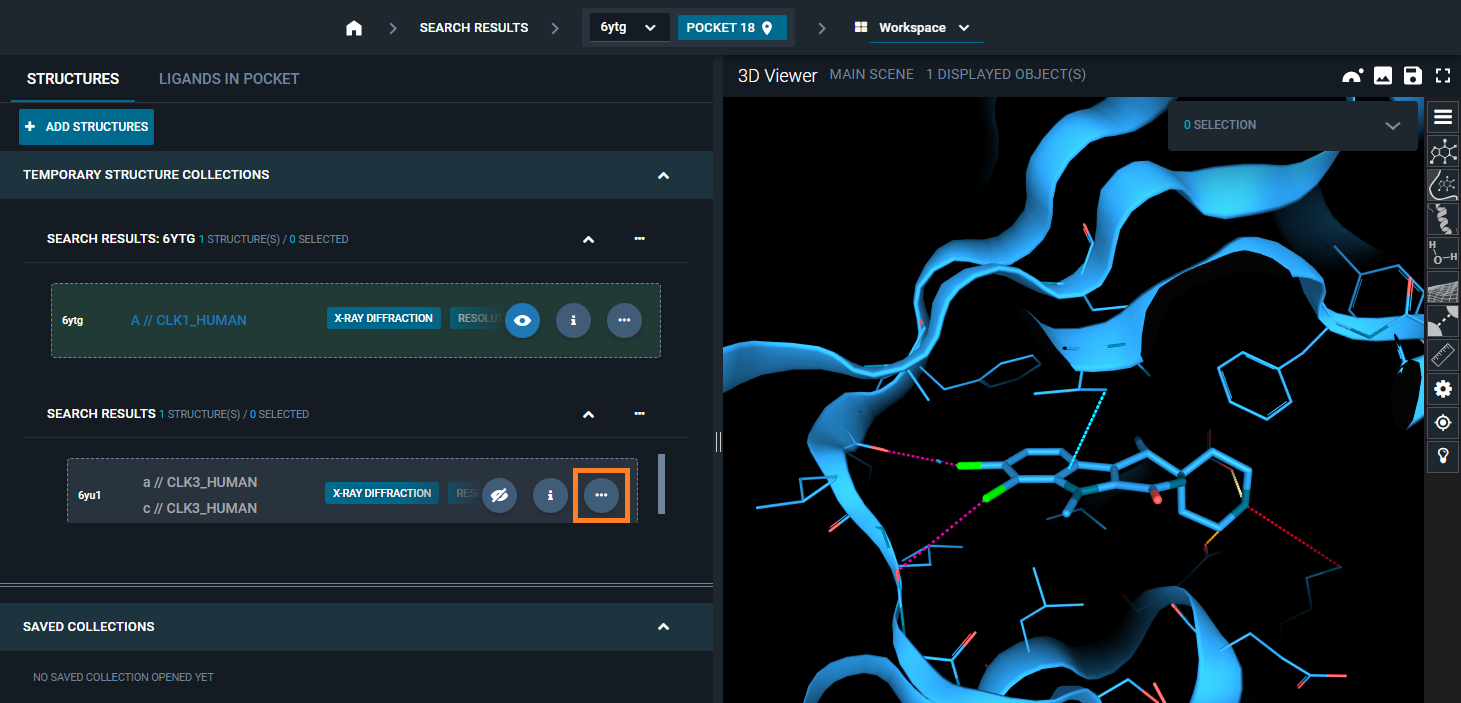Viewport: 1461px width, 703px height.
Task: Open info for the 6yu1 structure
Action: tap(550, 495)
